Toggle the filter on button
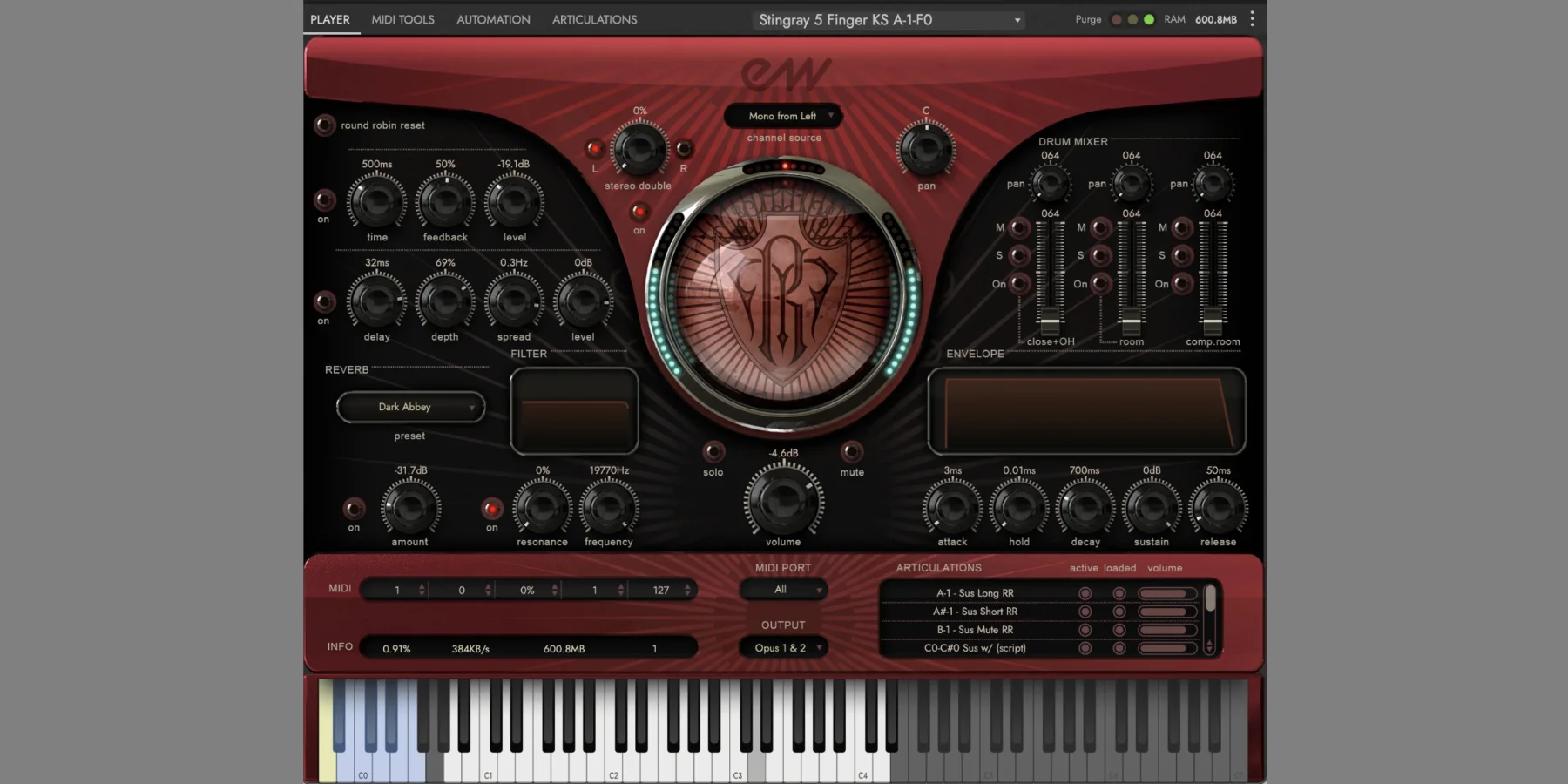The height and width of the screenshot is (784, 1568). pos(492,508)
